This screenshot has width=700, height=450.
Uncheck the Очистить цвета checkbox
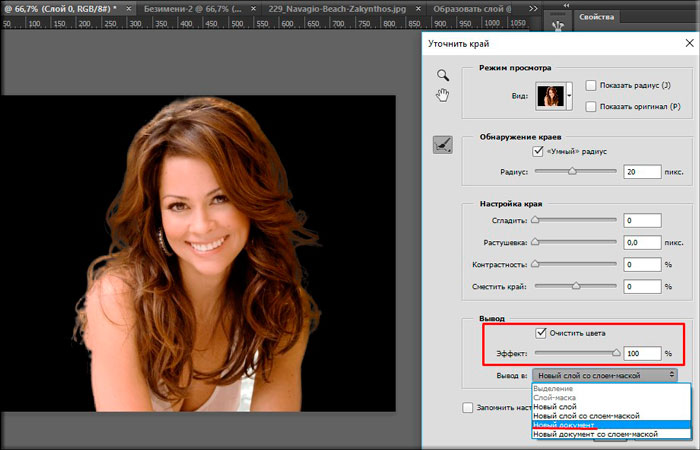tap(541, 333)
